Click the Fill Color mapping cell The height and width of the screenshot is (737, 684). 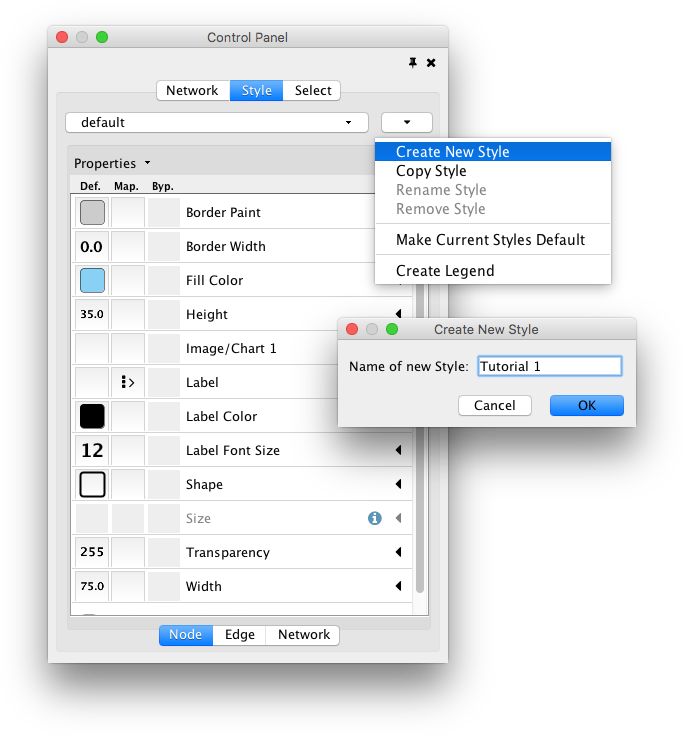(x=127, y=280)
